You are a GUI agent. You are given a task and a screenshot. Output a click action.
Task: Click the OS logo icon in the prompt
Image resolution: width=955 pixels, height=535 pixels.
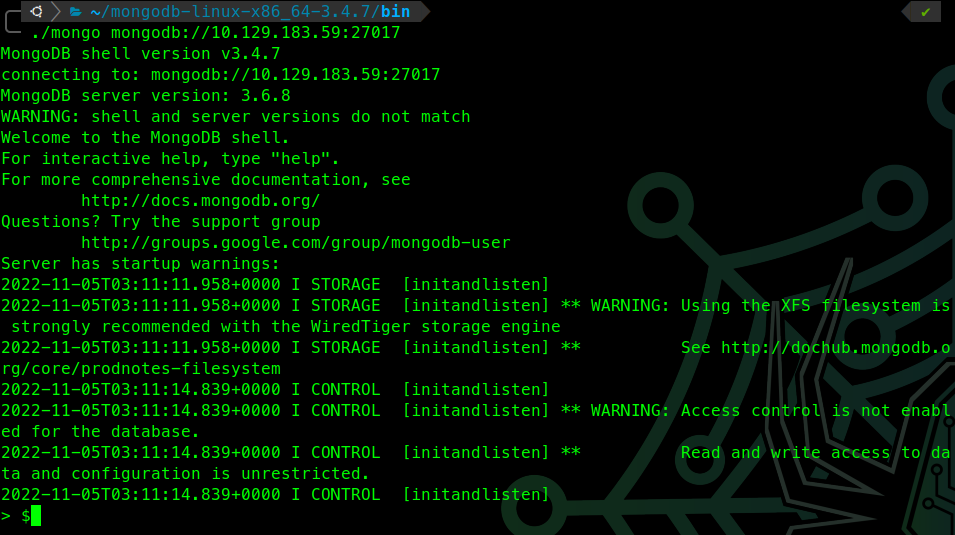click(36, 11)
